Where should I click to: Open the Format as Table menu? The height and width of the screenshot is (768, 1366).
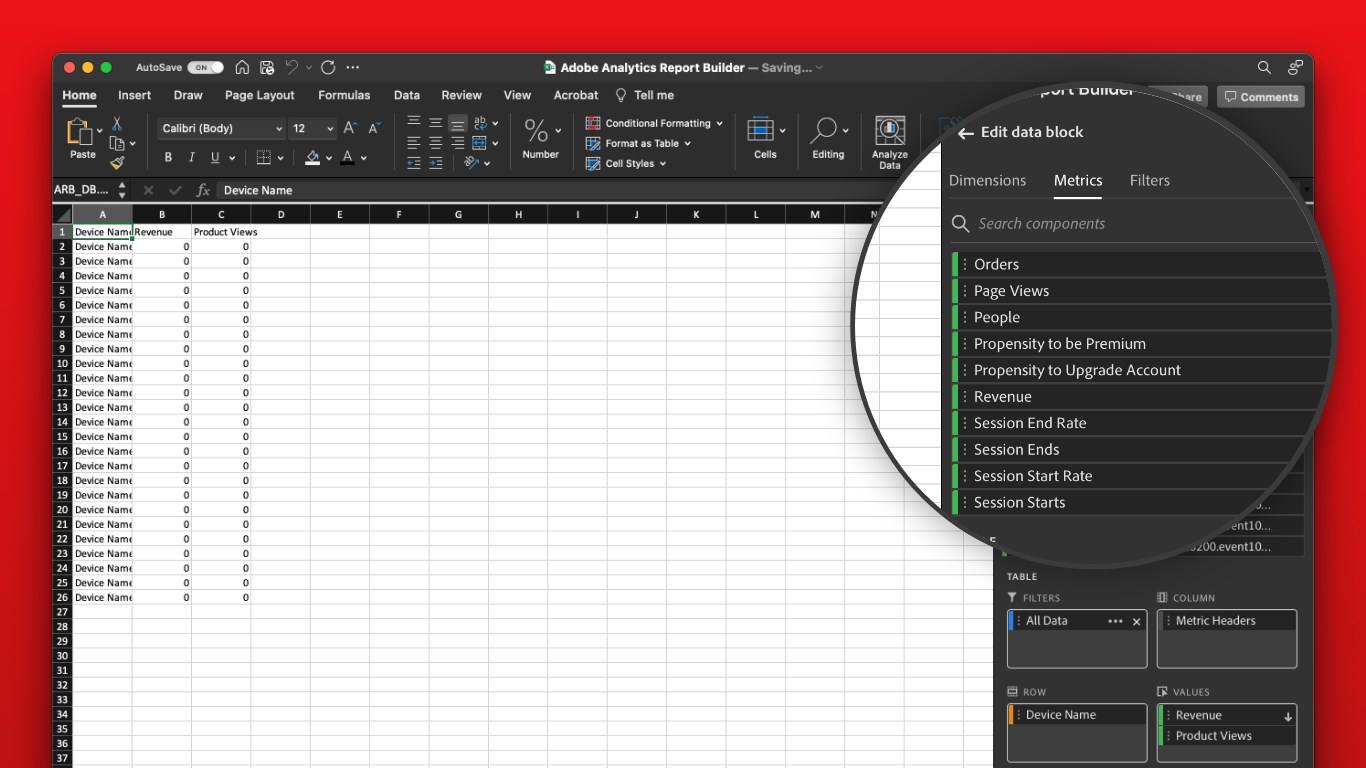click(638, 143)
